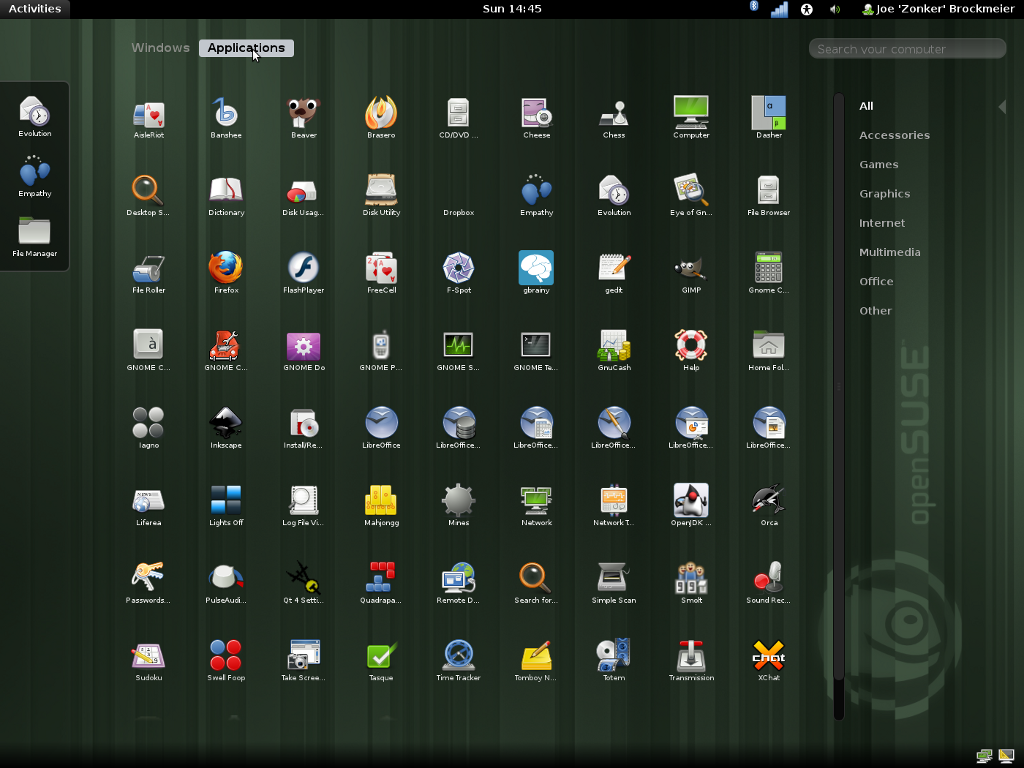
Task: Collapse the category panel with the arrow
Action: [x=1002, y=106]
